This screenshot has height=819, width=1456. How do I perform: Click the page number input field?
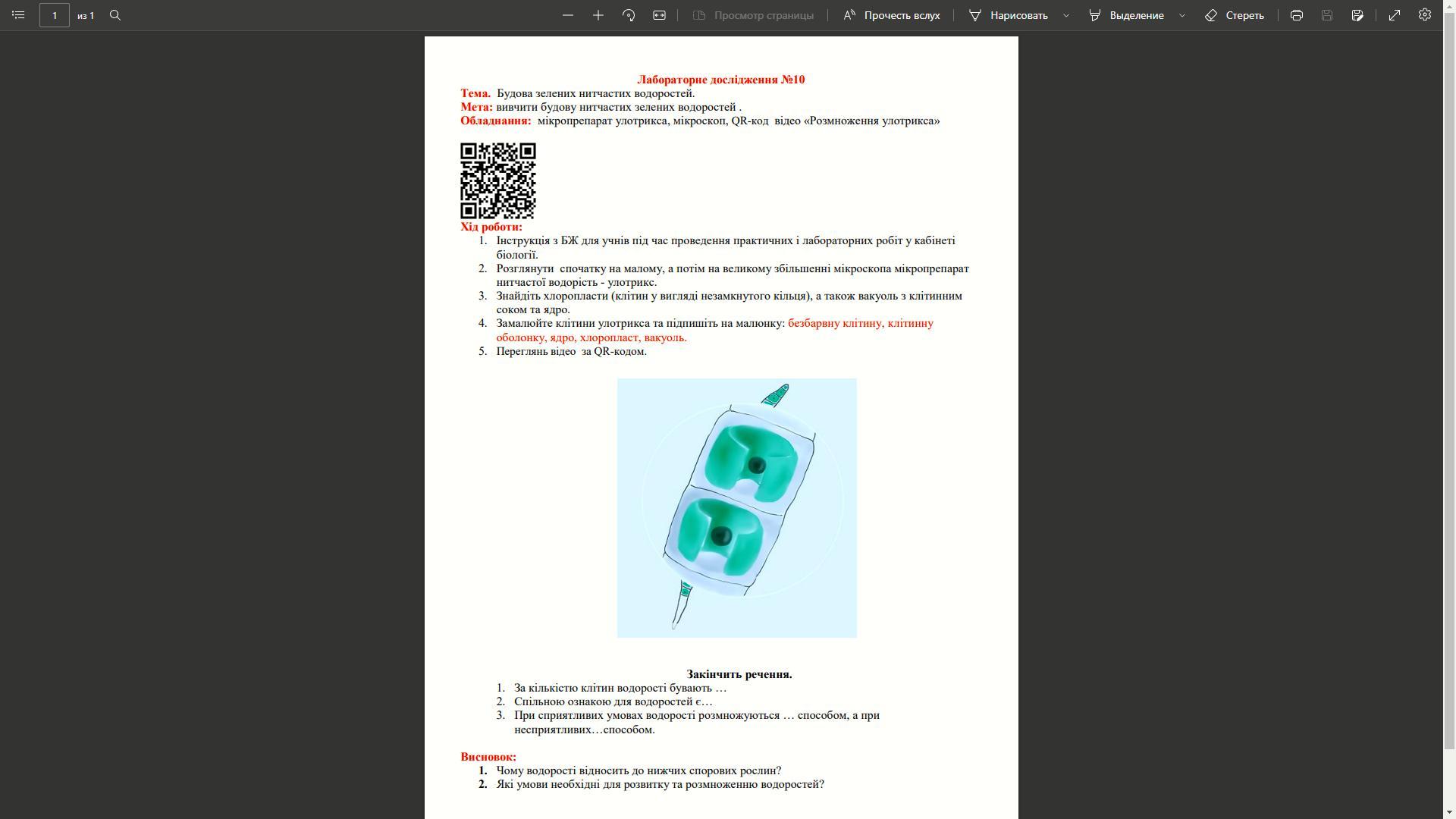(x=55, y=15)
